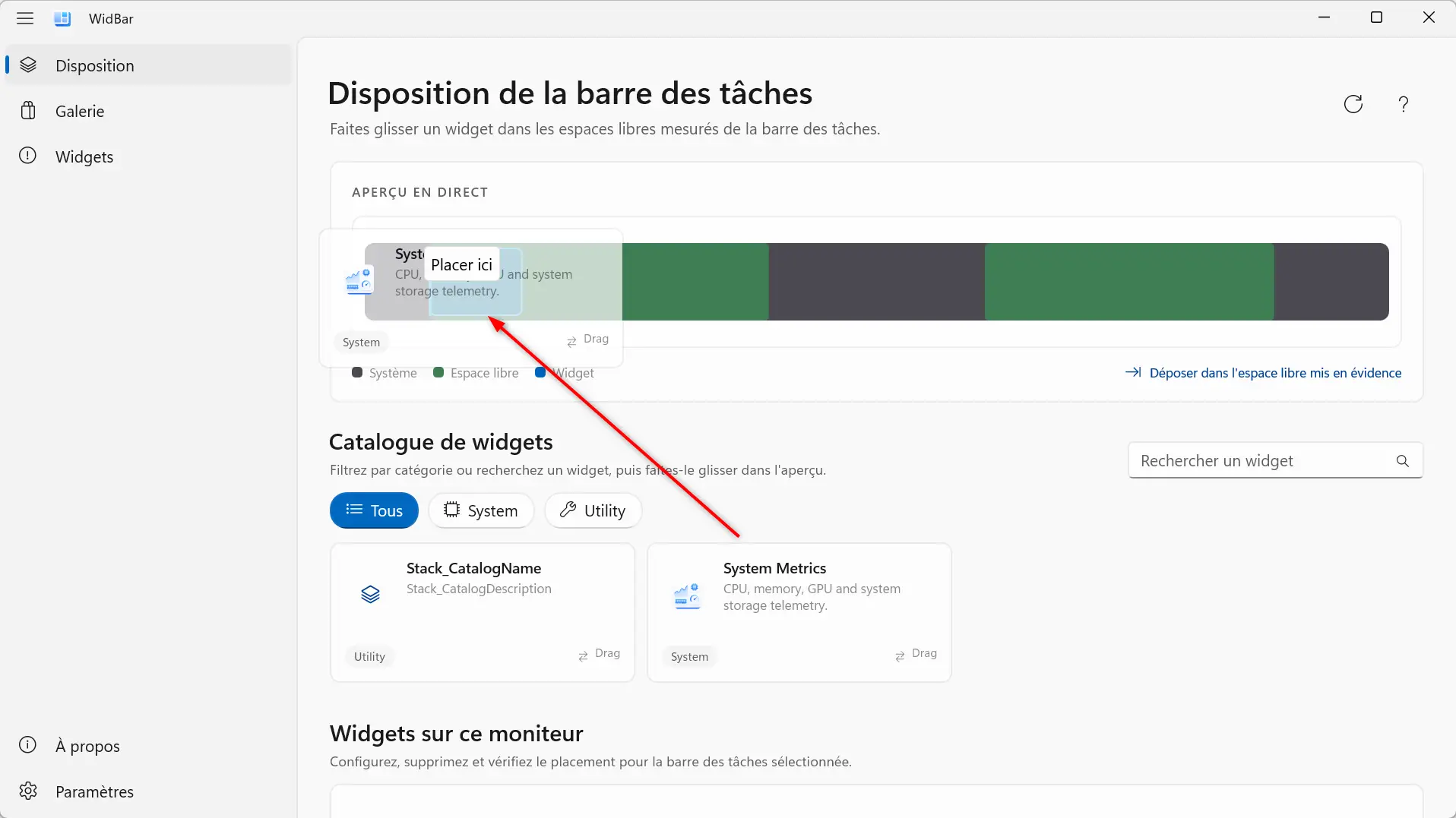The image size is (1456, 818).
Task: Click Drag handle on Stack_CatalogName card
Action: click(599, 654)
